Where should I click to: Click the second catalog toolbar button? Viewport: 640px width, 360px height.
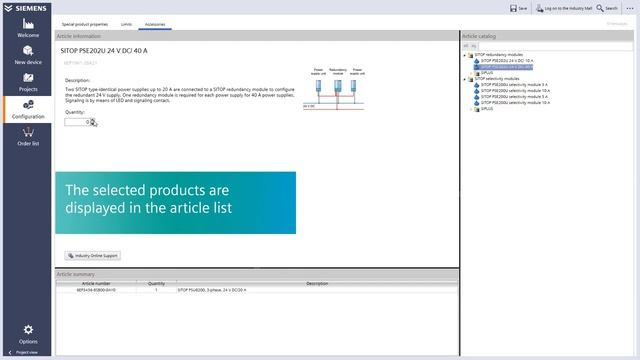(473, 46)
